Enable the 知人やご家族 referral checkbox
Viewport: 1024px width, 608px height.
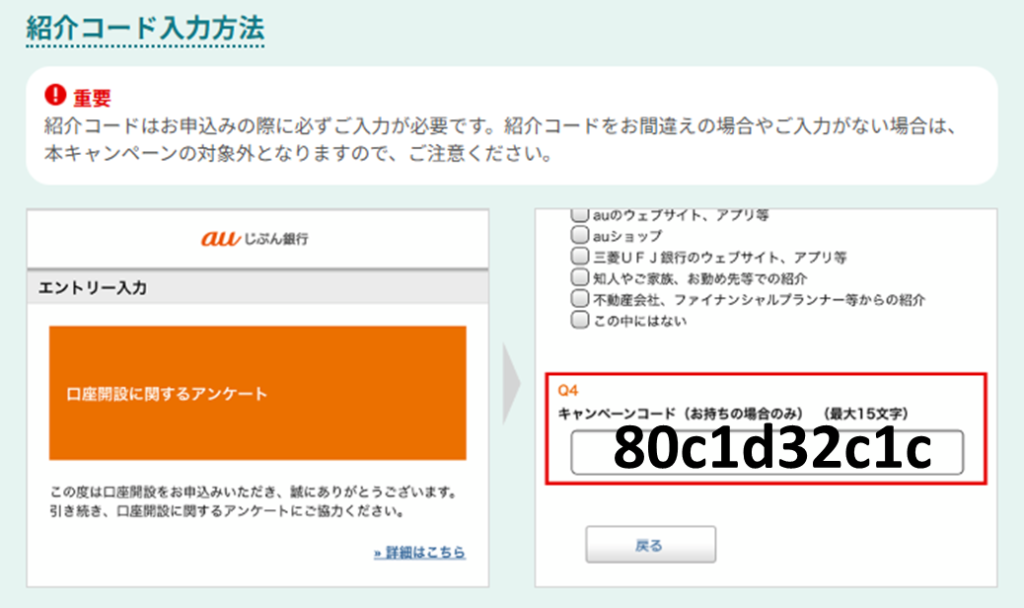pos(579,278)
